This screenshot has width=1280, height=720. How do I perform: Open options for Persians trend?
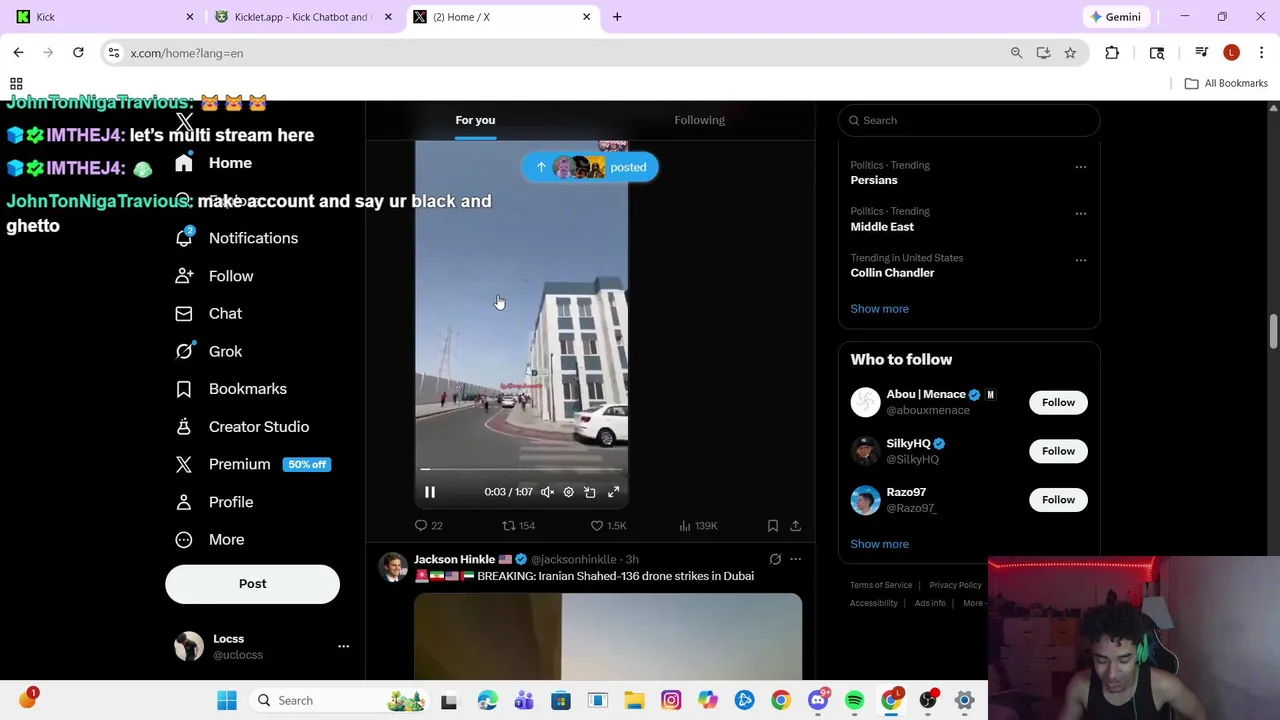point(1081,167)
